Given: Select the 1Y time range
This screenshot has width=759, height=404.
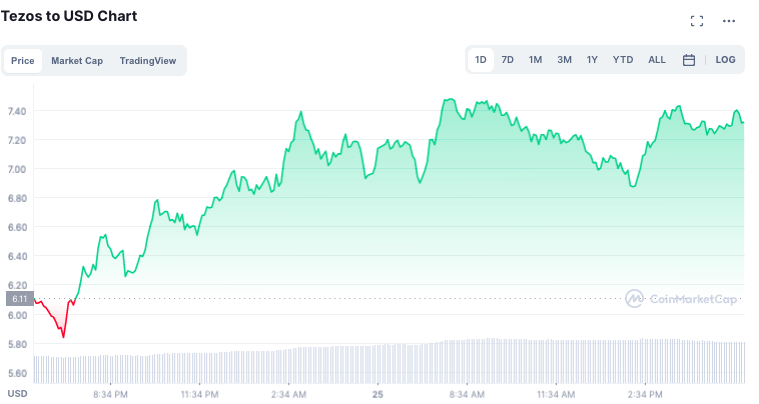Looking at the screenshot, I should (x=592, y=60).
